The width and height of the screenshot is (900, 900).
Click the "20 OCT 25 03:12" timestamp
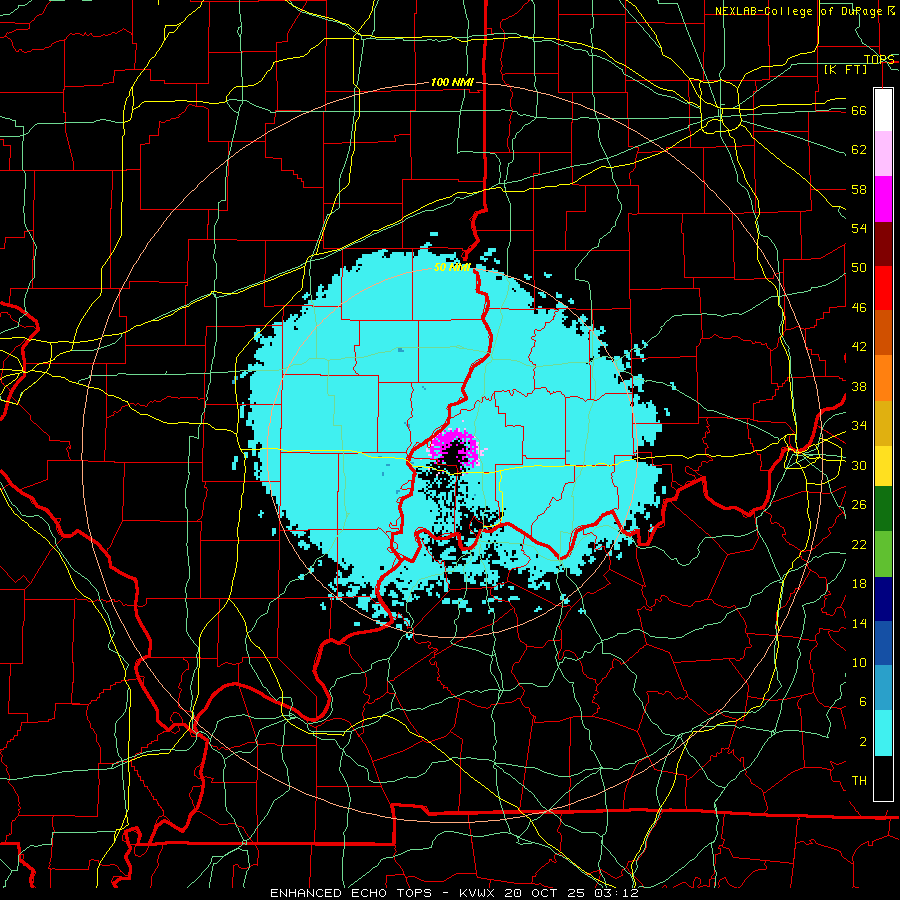coord(571,893)
